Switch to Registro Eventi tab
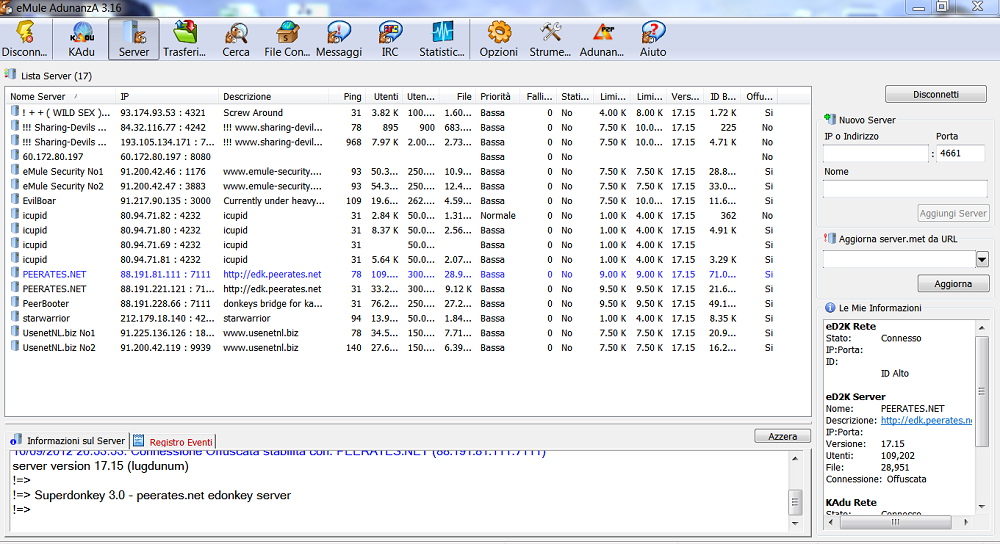Viewport: 1000px width, 544px height. (x=174, y=441)
